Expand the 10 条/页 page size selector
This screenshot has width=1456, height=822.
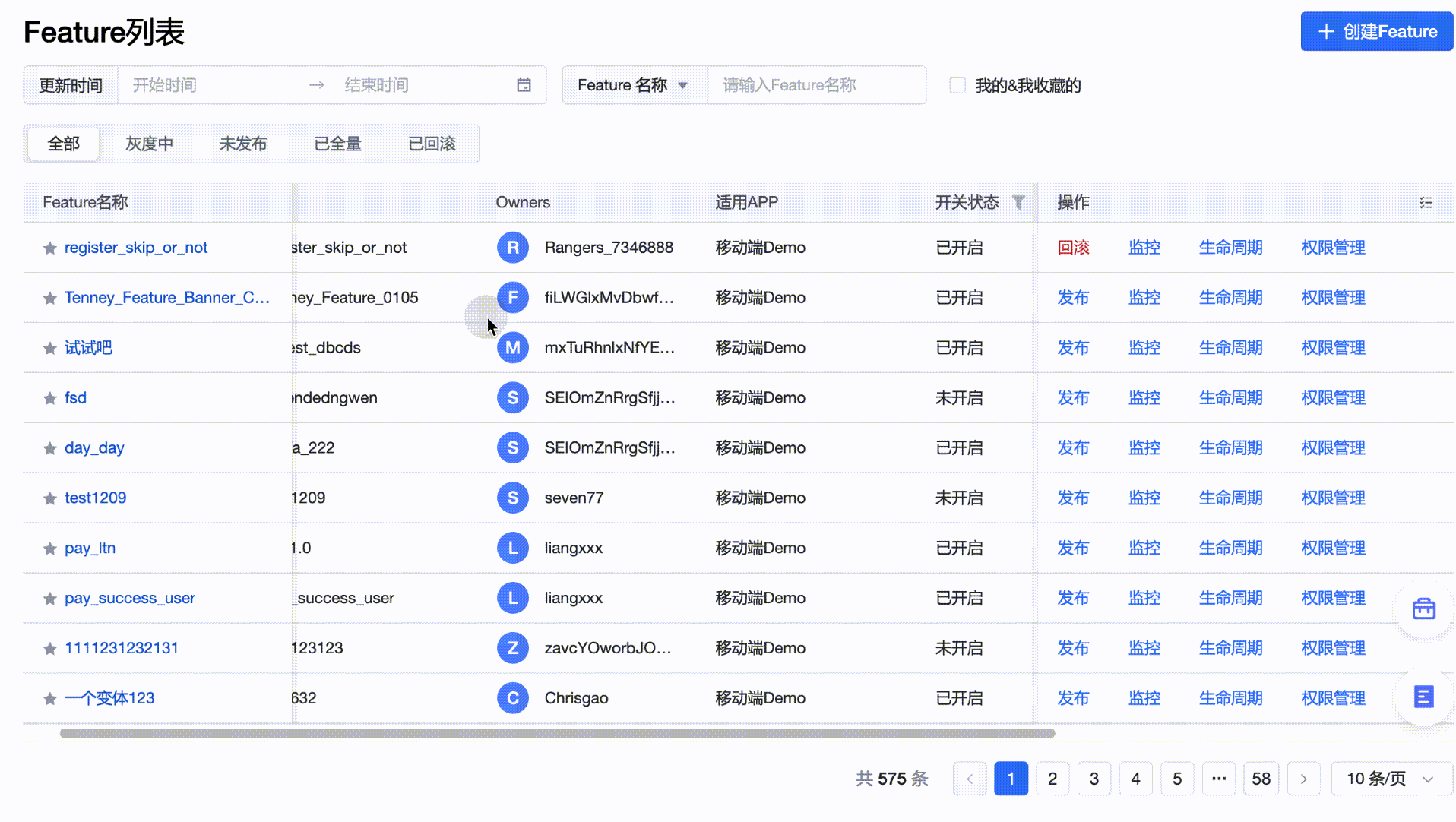(1391, 779)
